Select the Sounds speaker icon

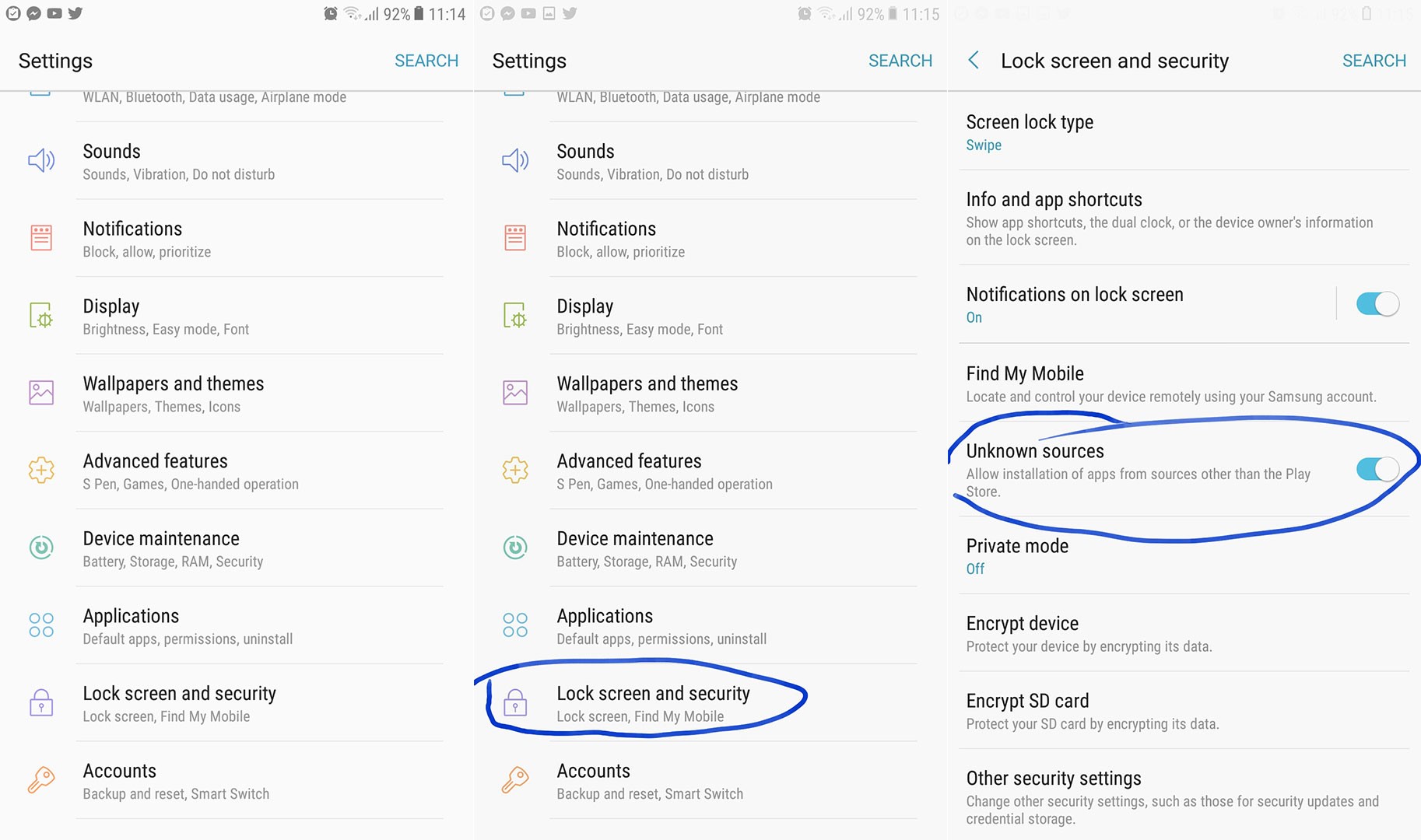(43, 160)
